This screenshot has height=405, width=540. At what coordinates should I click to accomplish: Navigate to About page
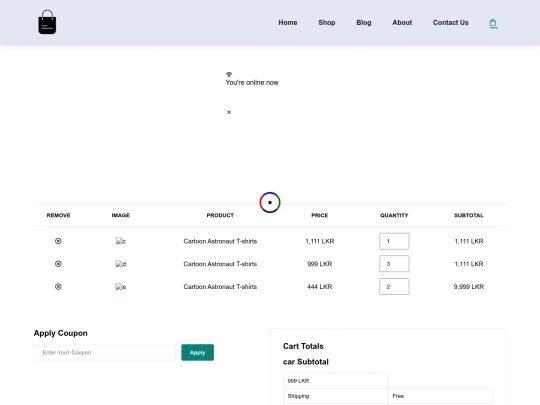(402, 22)
